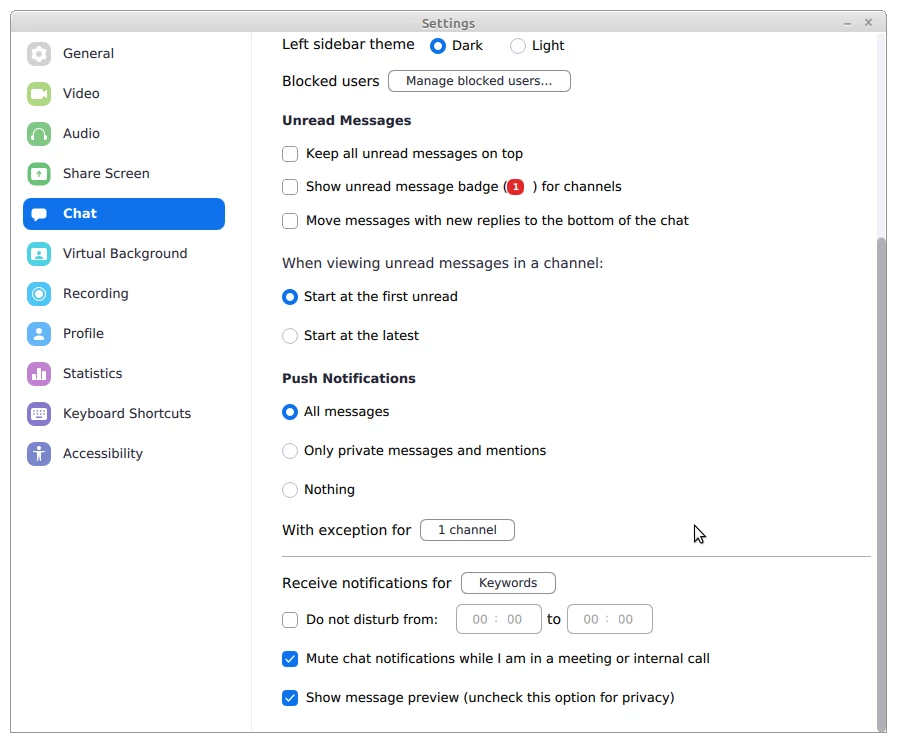Open Virtual Background settings
This screenshot has height=743, width=897.
[125, 254]
